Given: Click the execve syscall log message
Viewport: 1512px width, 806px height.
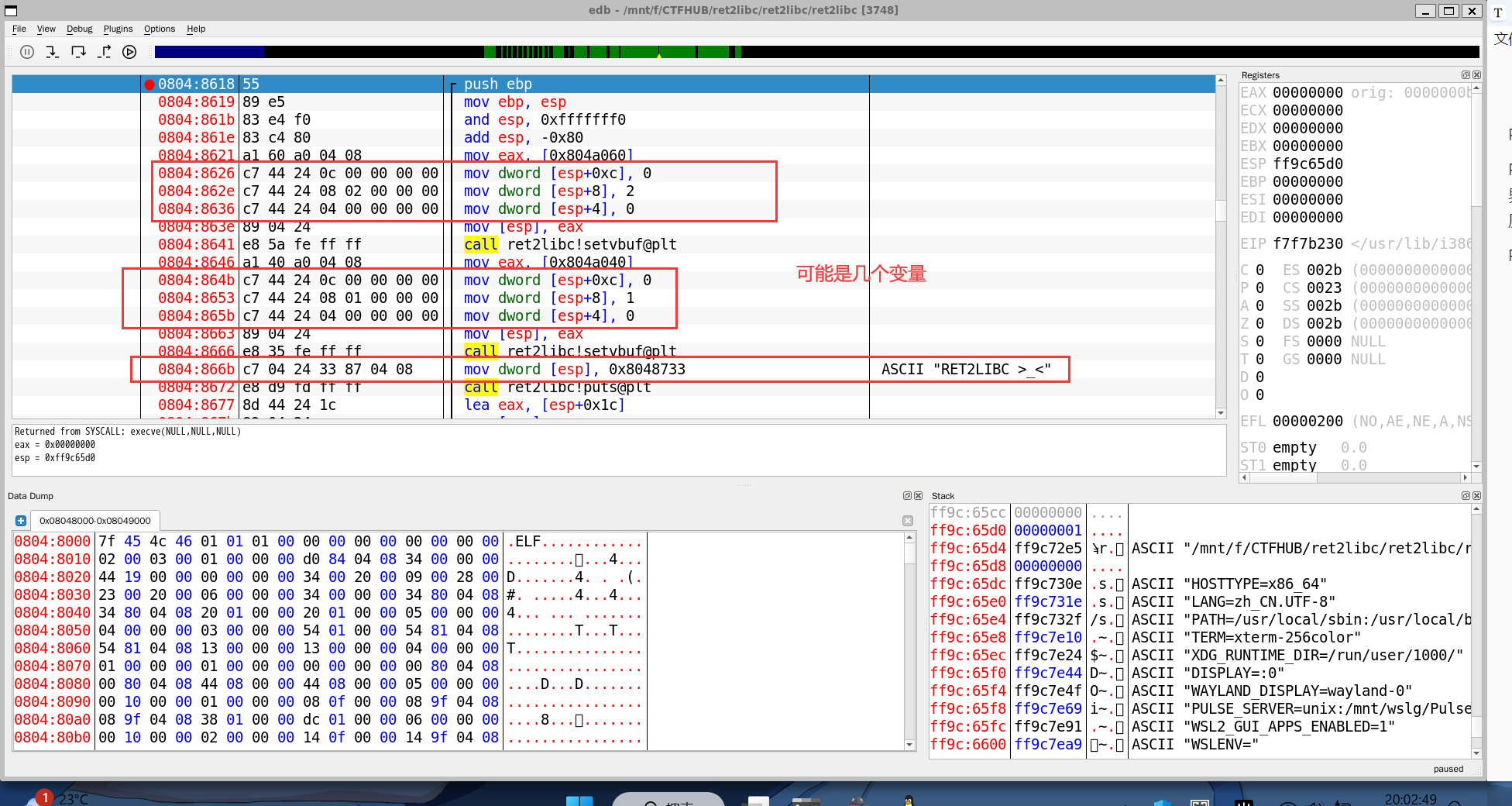Looking at the screenshot, I should [x=128, y=432].
